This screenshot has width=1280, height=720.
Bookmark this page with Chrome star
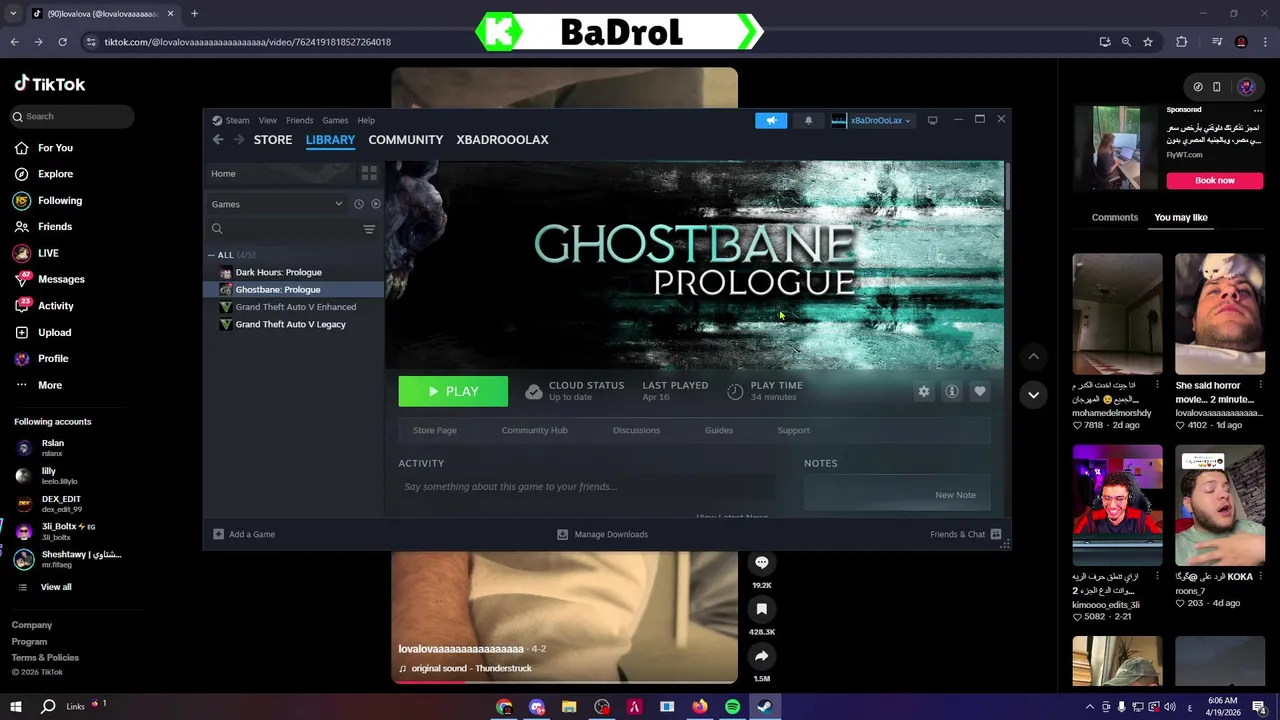(1148, 42)
